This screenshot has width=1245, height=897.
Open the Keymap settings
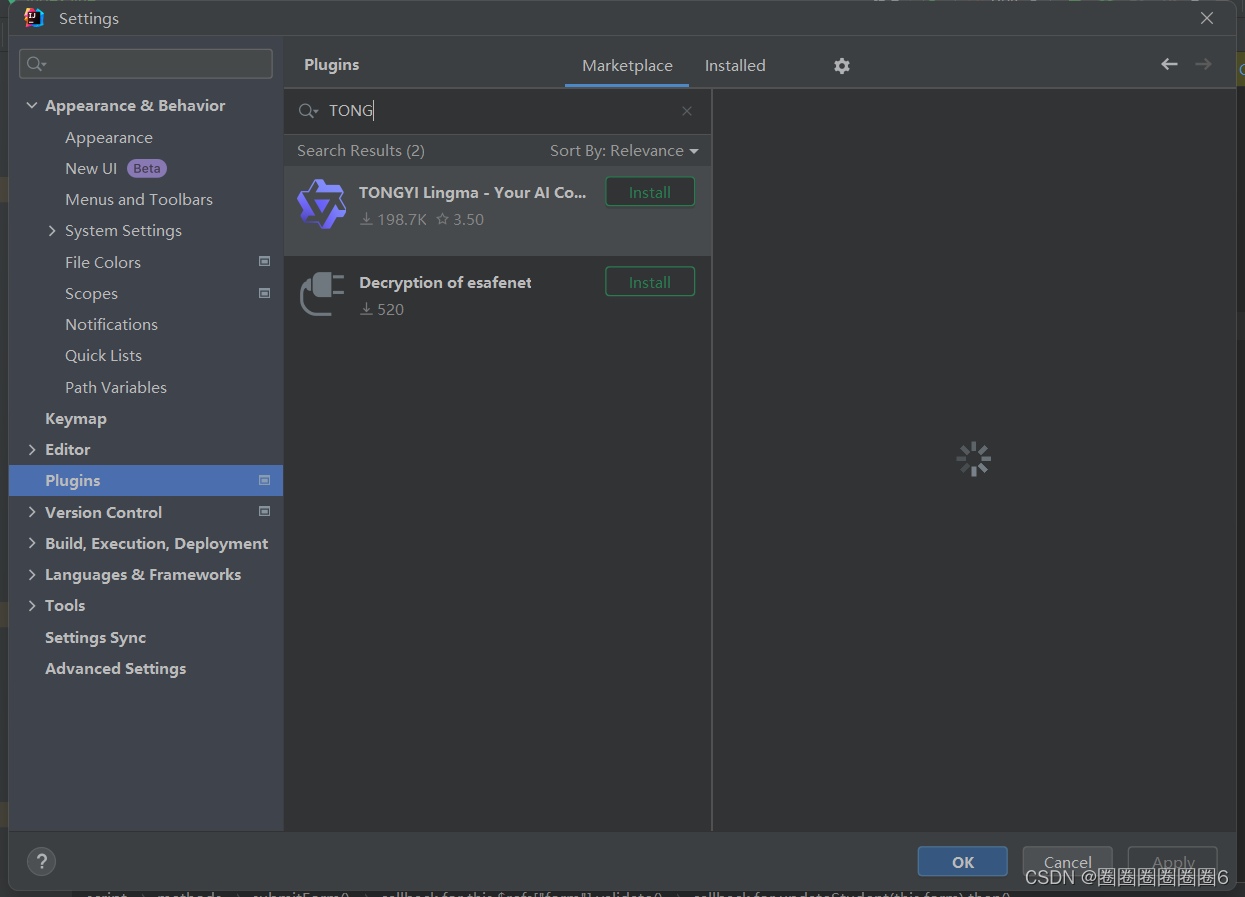[76, 419]
